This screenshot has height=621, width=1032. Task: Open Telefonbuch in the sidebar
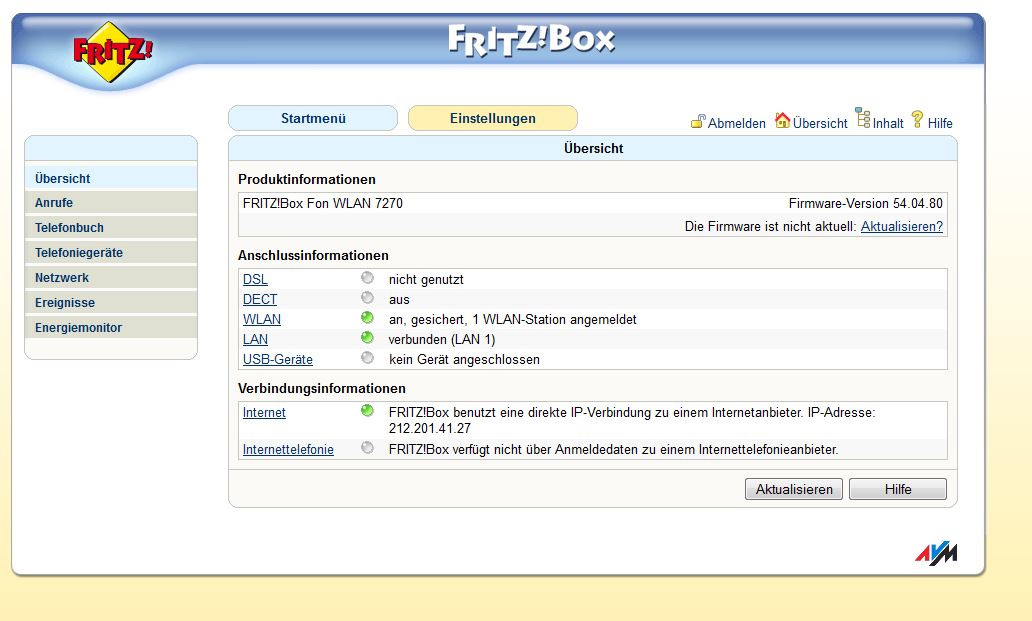[111, 228]
